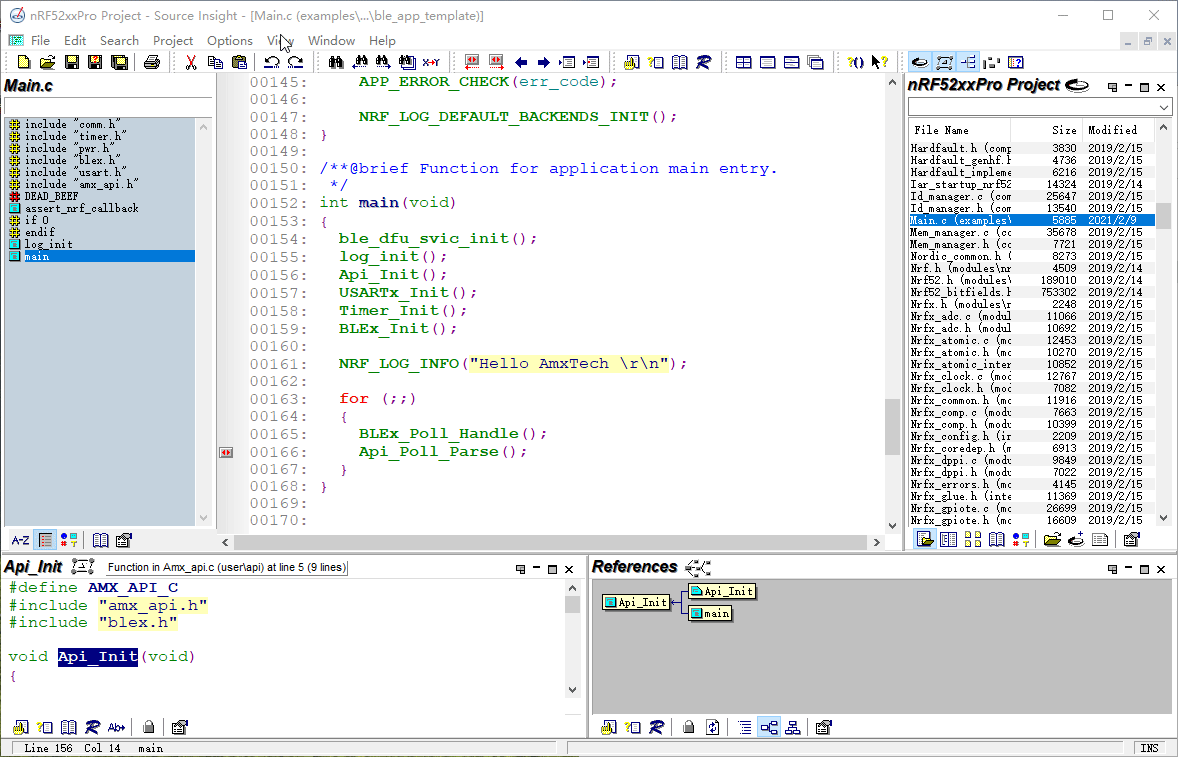Open the Help menu
Image resolution: width=1178 pixels, height=757 pixels.
[382, 41]
